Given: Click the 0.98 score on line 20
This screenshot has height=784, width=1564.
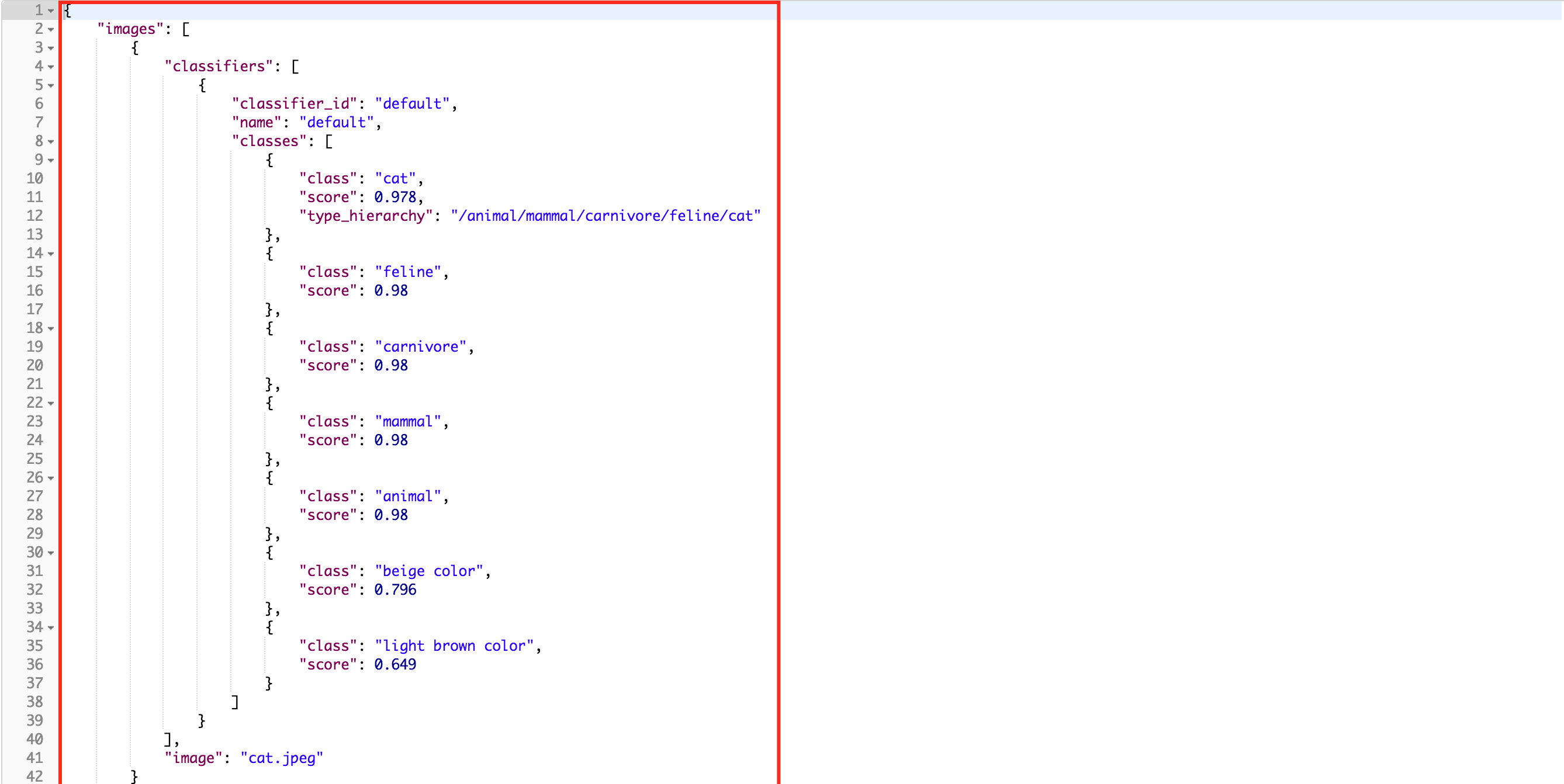Looking at the screenshot, I should point(391,365).
